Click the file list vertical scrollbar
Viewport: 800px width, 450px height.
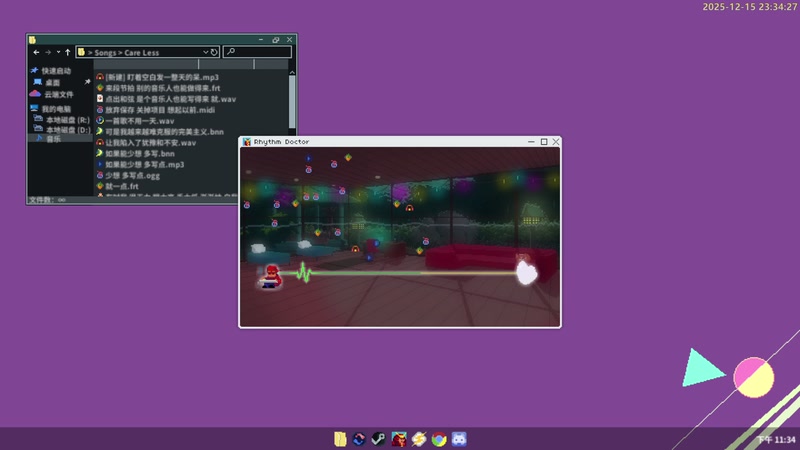pyautogui.click(x=292, y=102)
